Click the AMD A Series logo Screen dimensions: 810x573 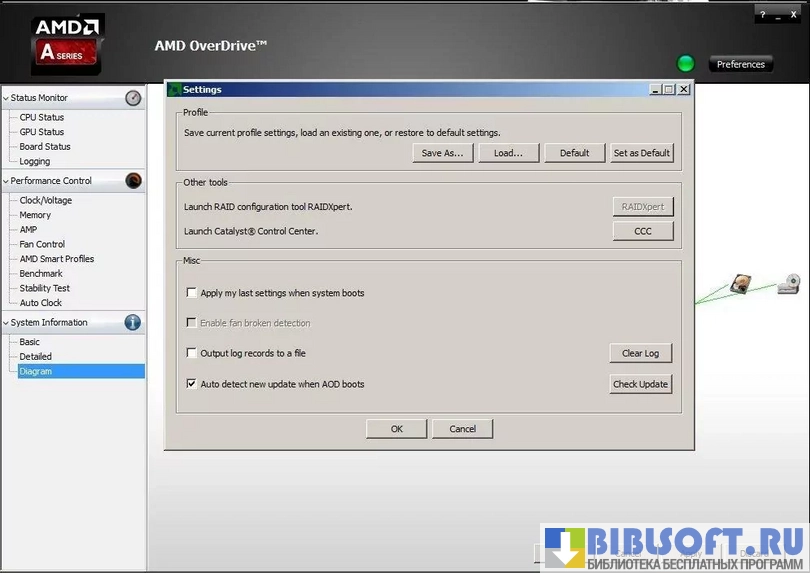(67, 44)
